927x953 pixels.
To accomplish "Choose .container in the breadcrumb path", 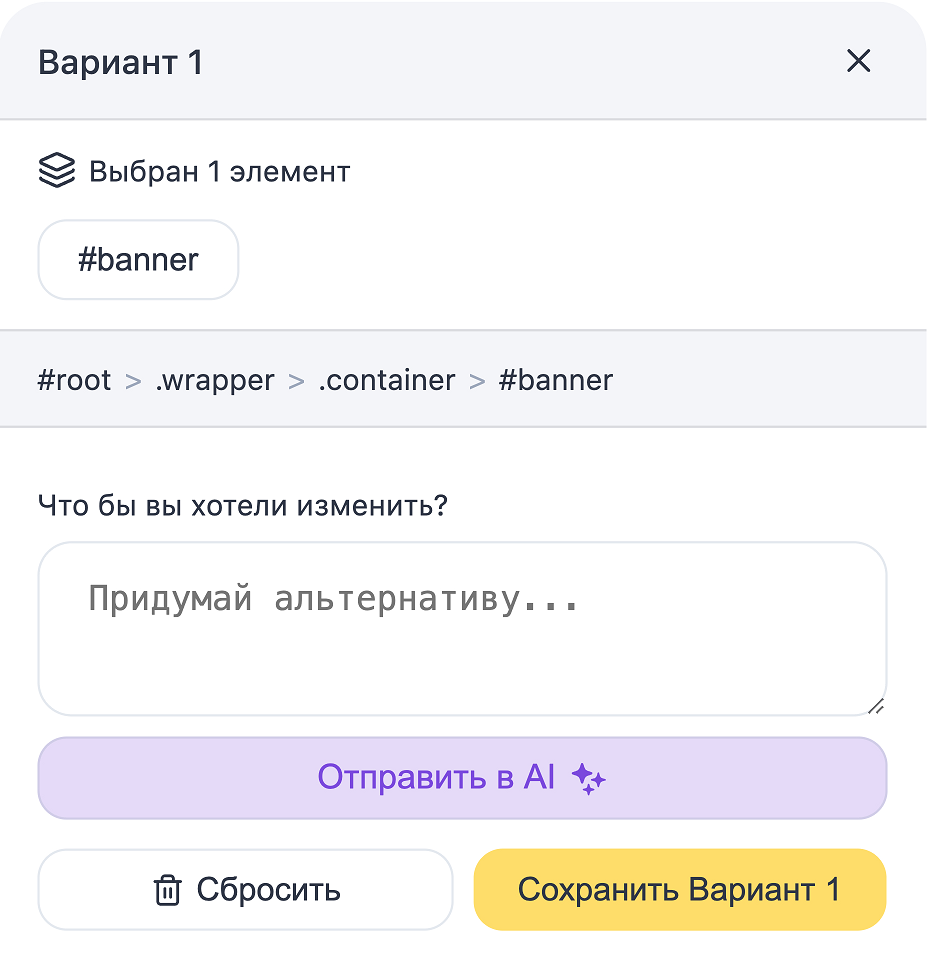I will click(386, 380).
